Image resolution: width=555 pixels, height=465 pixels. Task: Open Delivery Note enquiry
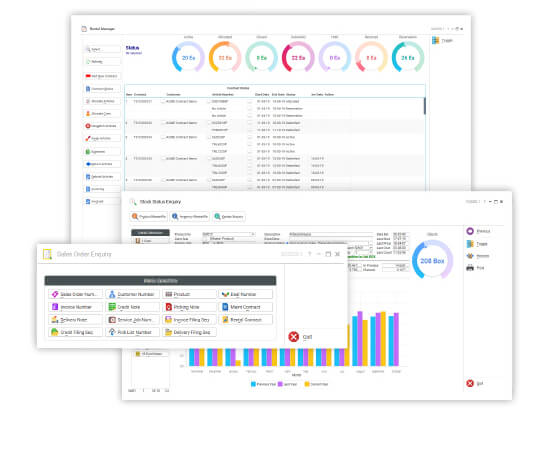(x=75, y=320)
